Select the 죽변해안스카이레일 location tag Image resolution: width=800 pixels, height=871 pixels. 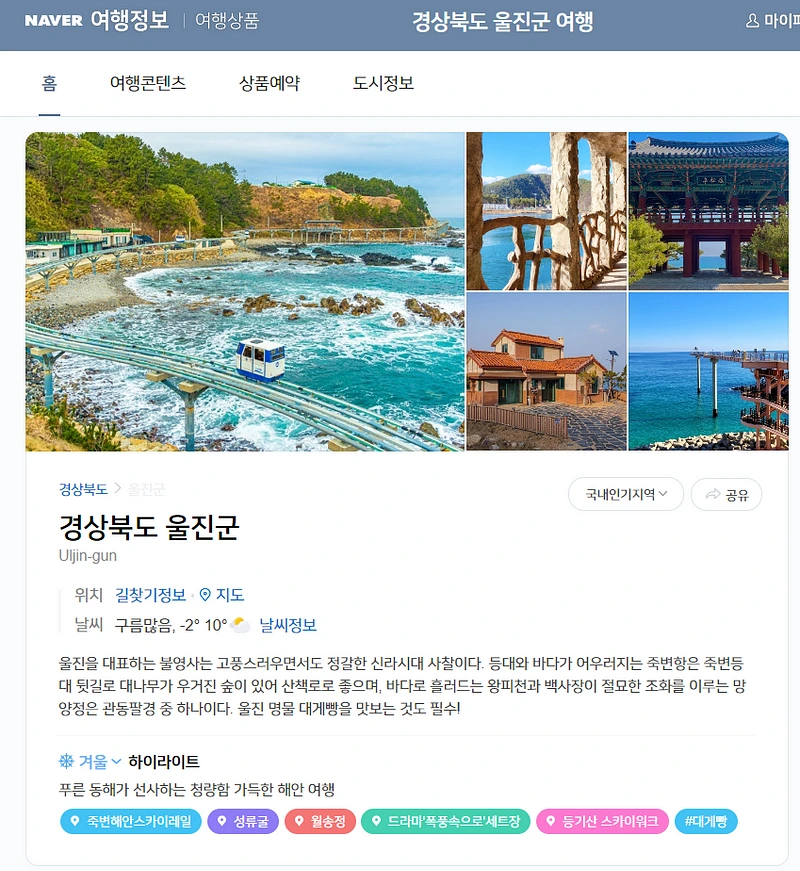coord(131,821)
